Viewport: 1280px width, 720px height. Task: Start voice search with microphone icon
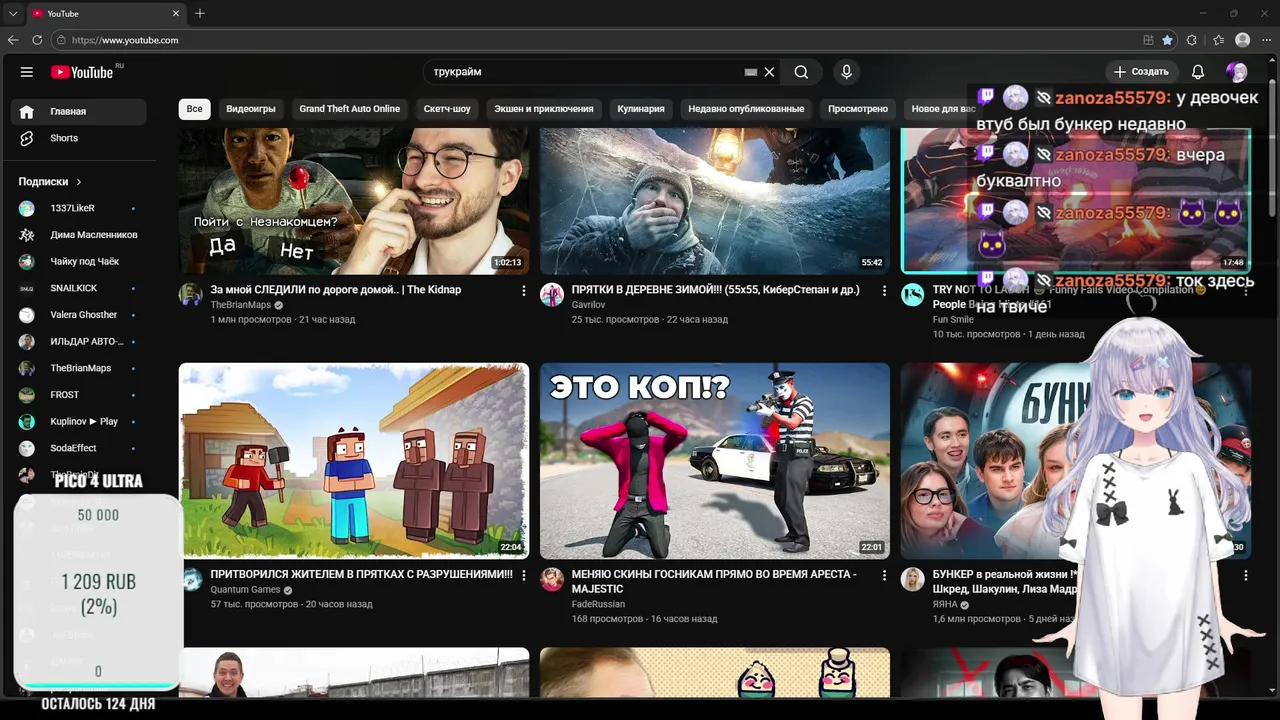(x=846, y=72)
